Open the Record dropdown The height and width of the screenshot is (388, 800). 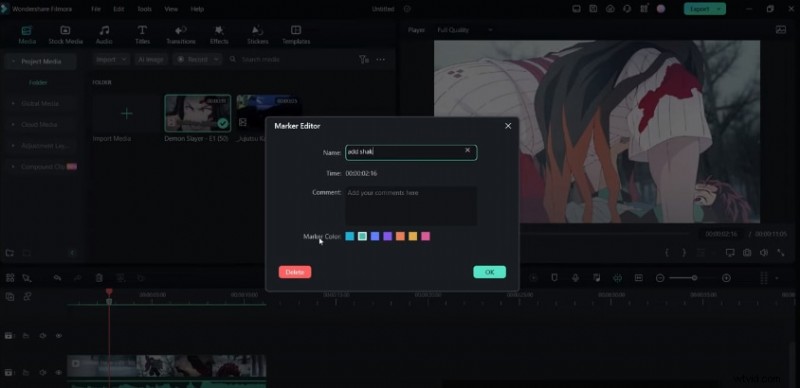click(197, 60)
